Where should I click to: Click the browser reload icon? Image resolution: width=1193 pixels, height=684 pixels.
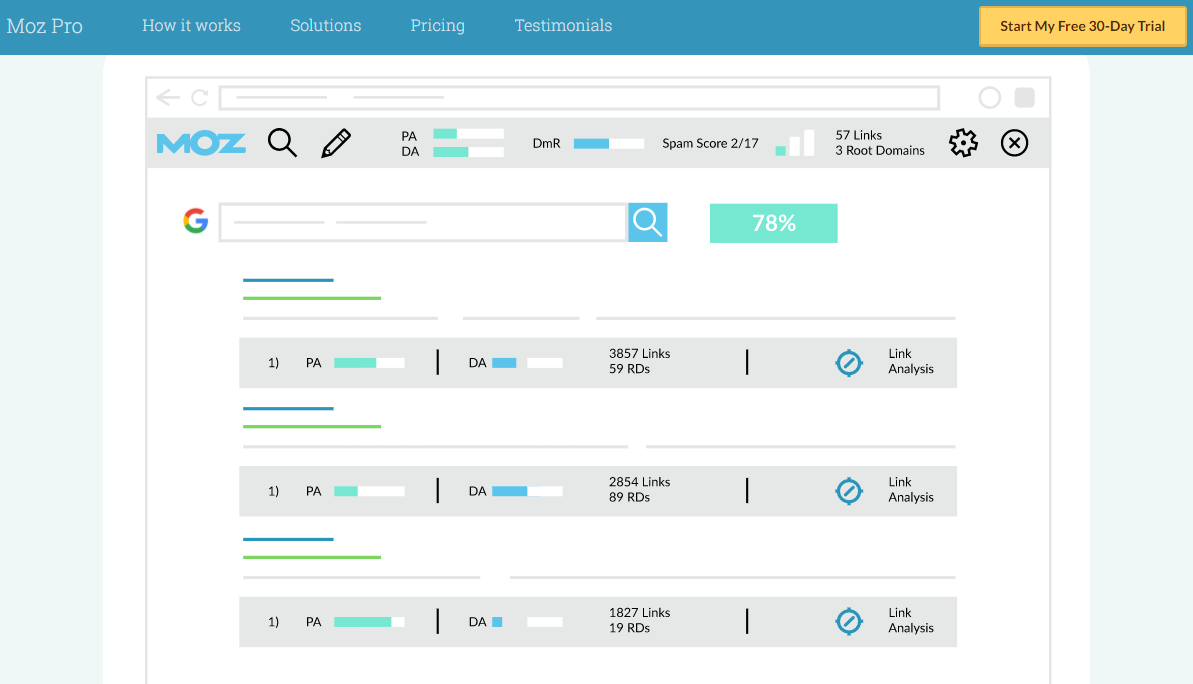[x=199, y=97]
